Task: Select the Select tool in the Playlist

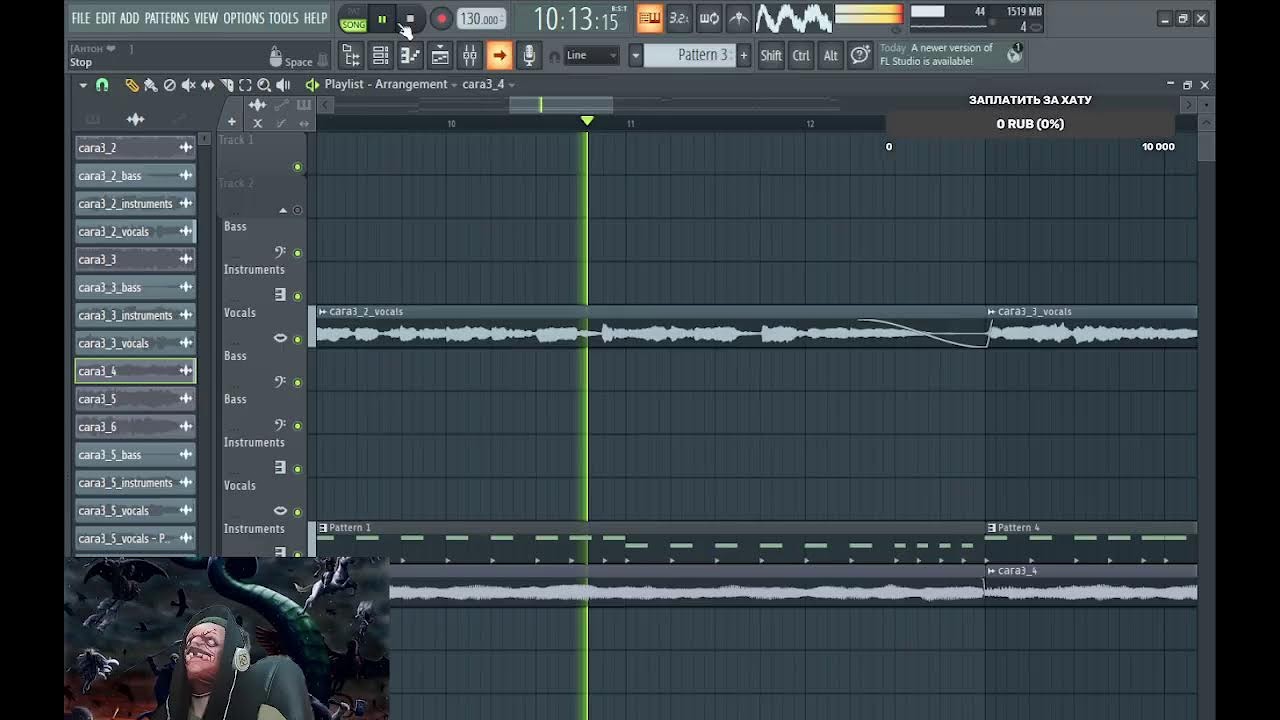Action: pyautogui.click(x=245, y=85)
